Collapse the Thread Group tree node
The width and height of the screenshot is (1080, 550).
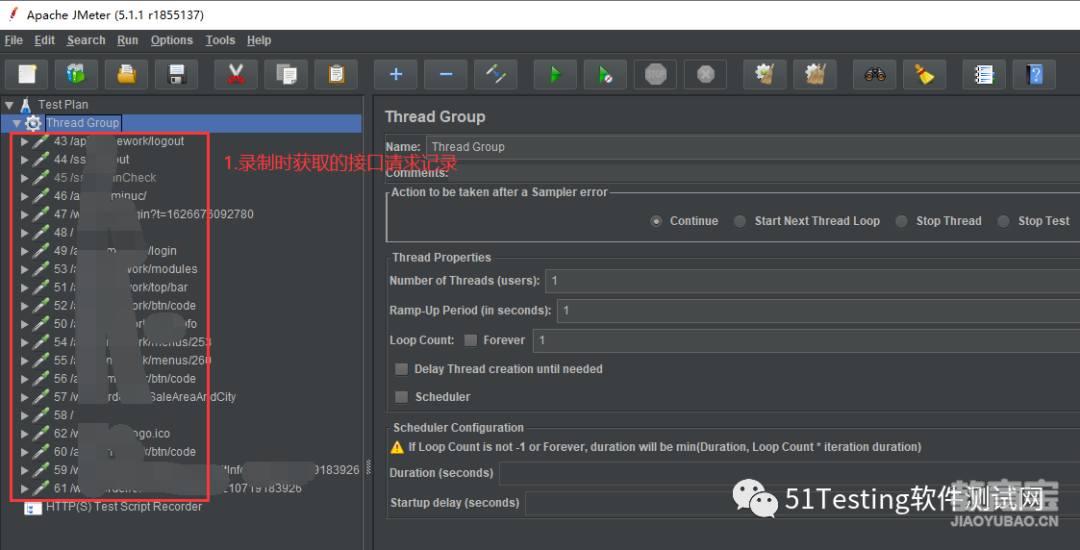[17, 123]
